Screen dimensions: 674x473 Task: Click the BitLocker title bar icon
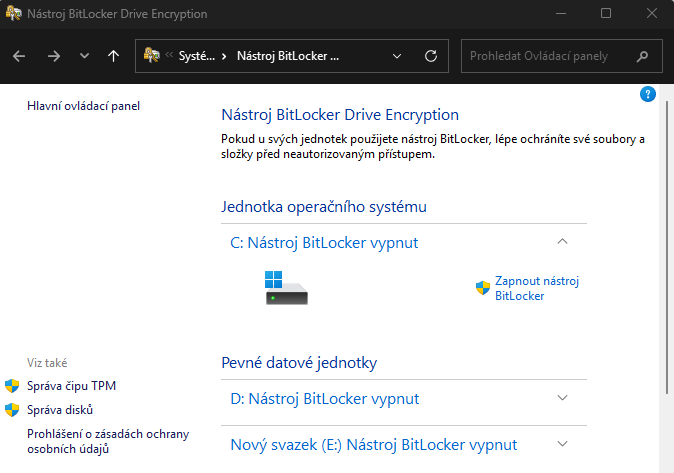click(13, 13)
